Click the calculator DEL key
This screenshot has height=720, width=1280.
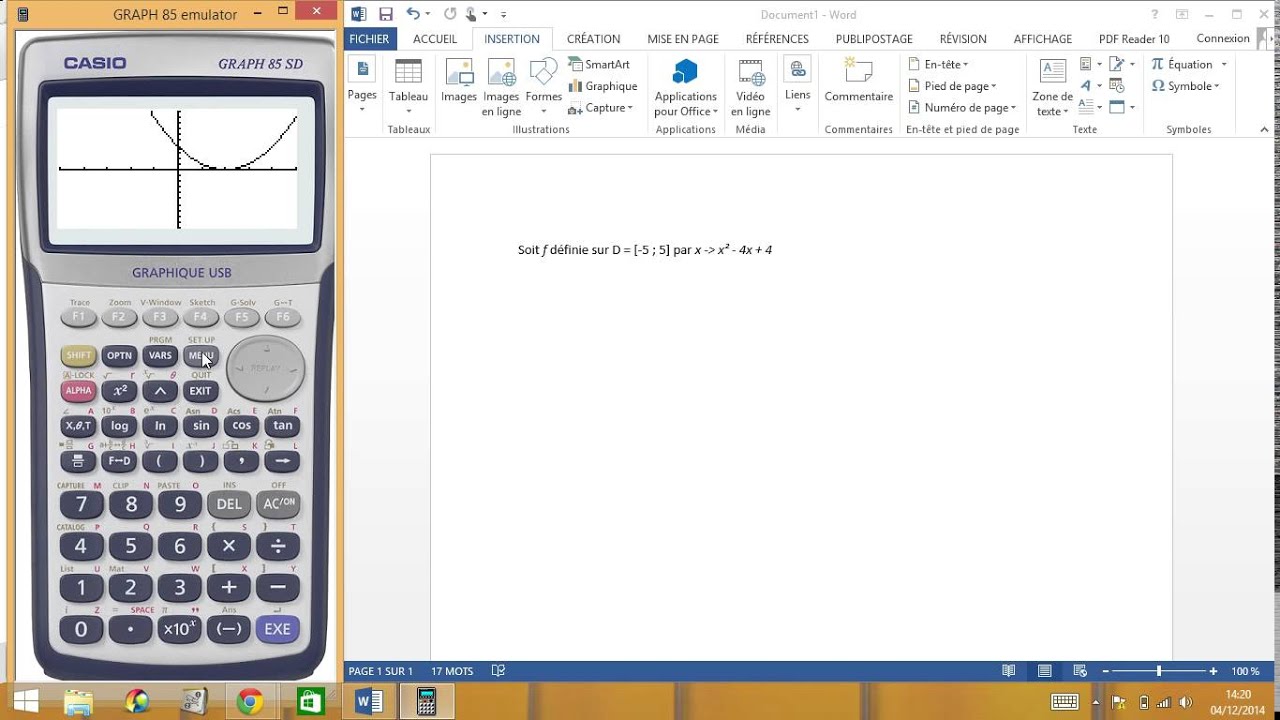[x=229, y=504]
